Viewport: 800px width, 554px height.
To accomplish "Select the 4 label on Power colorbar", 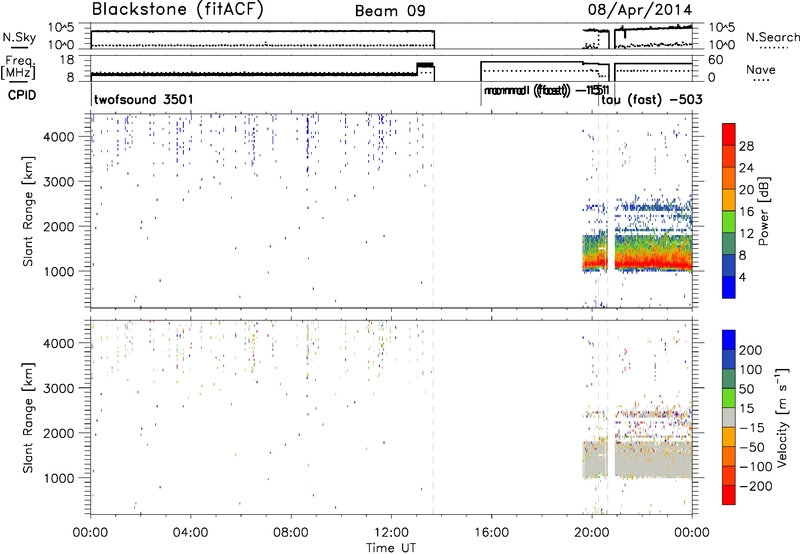I will (743, 277).
